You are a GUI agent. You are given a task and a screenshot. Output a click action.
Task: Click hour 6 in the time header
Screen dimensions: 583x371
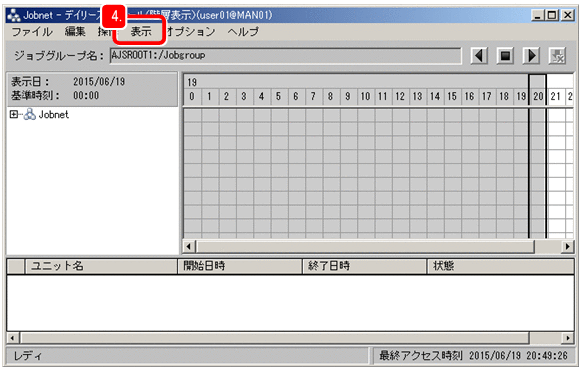coord(296,97)
